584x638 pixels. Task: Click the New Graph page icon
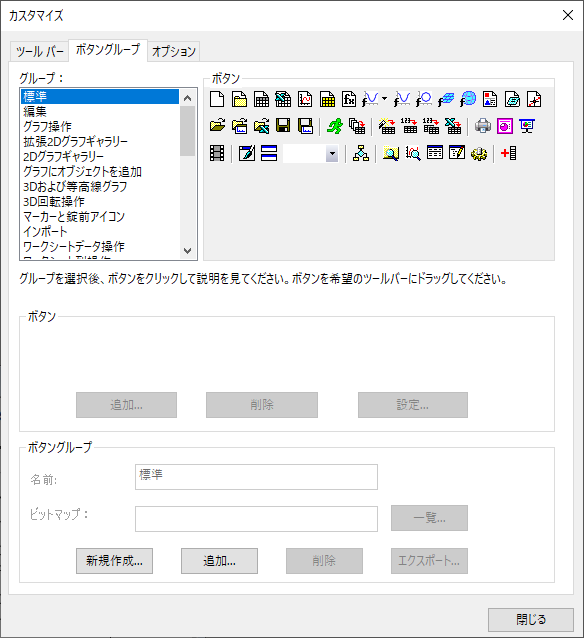[305, 99]
